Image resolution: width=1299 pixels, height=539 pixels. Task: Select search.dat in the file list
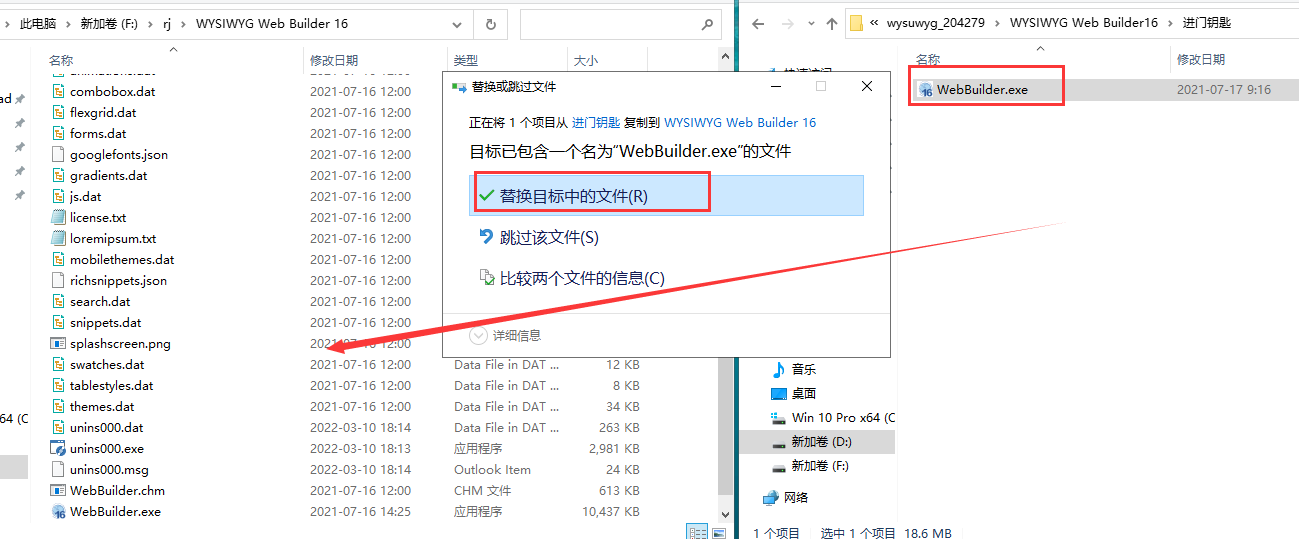(100, 301)
